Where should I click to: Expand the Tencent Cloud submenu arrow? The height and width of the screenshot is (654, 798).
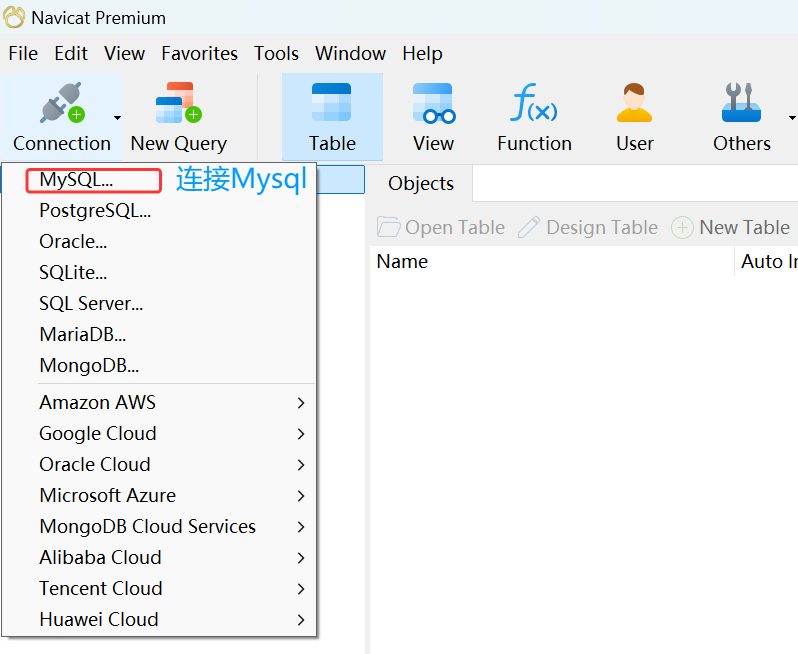click(x=301, y=589)
